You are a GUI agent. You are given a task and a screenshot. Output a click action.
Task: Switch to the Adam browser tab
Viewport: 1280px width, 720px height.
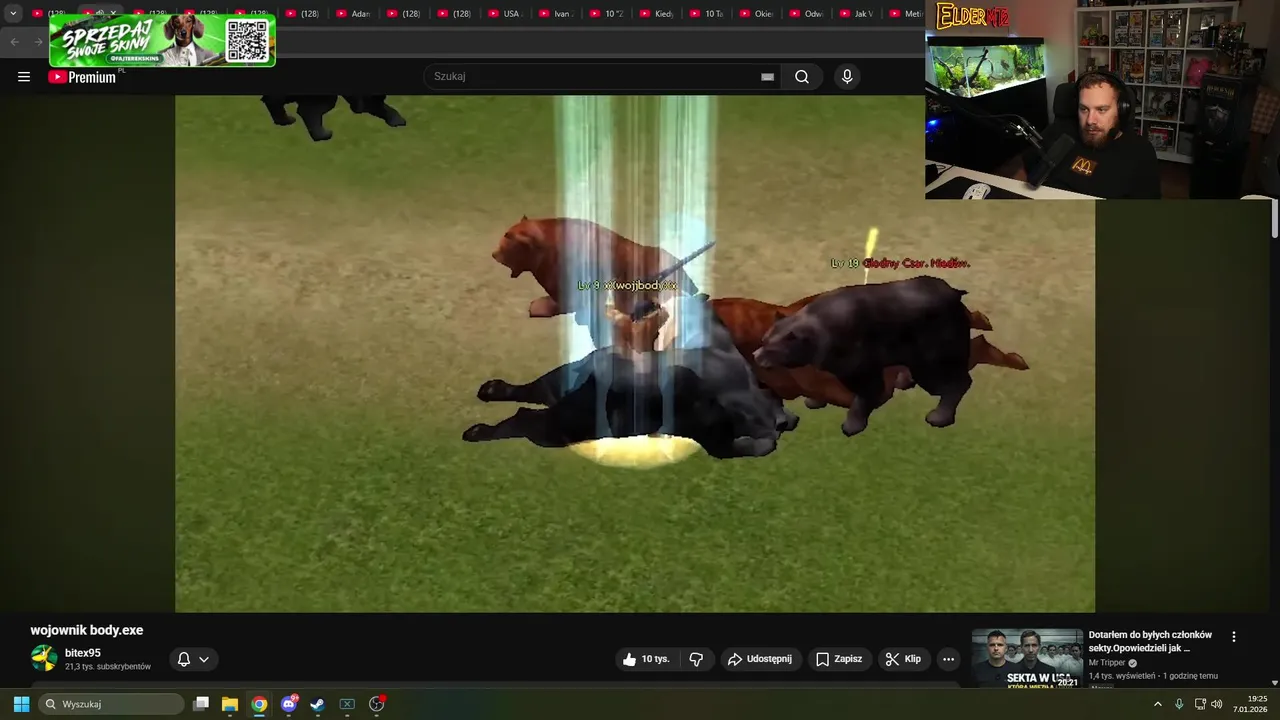pyautogui.click(x=355, y=14)
